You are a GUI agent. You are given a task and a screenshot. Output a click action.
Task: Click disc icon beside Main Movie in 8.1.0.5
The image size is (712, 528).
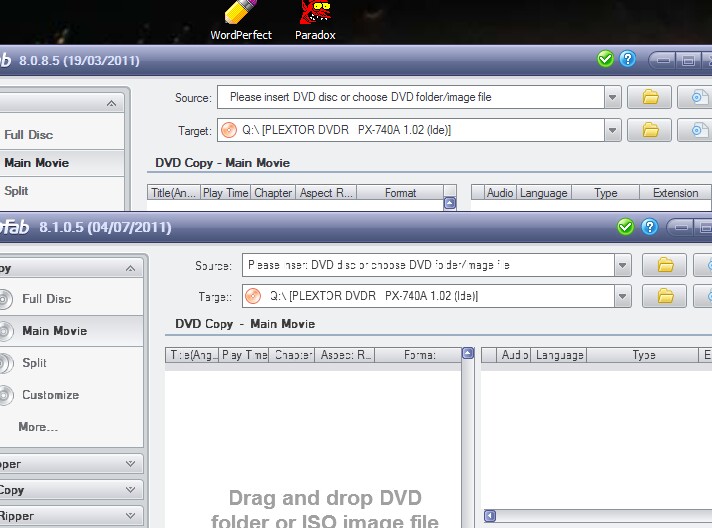tap(5, 331)
